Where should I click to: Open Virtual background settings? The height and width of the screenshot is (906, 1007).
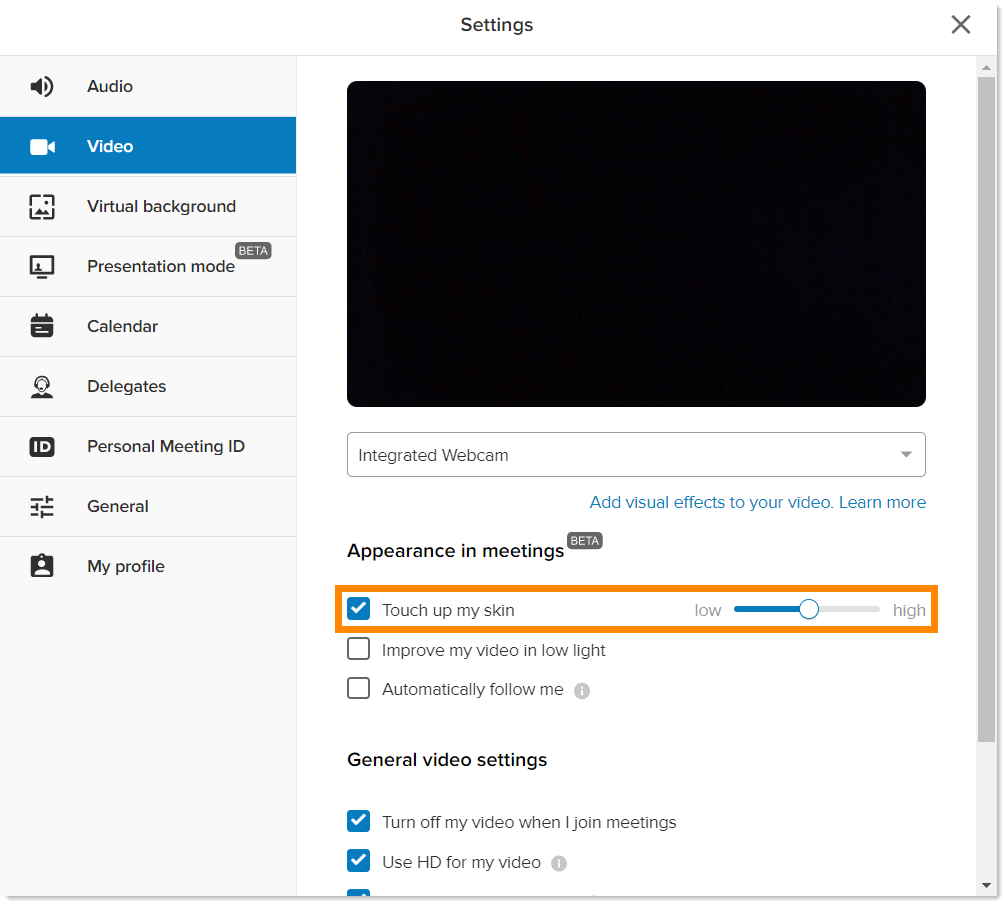pyautogui.click(x=148, y=206)
